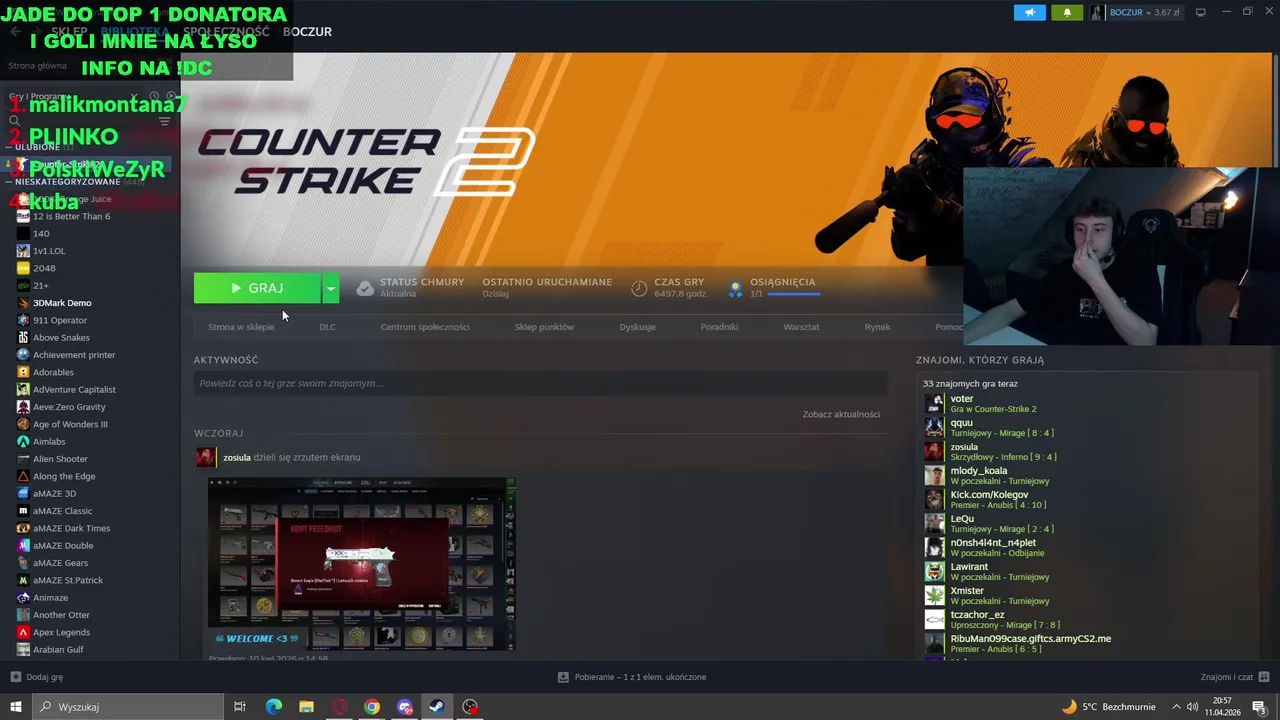Viewport: 1280px width, 720px height.
Task: Click the Adorables game icon
Action: pos(23,372)
